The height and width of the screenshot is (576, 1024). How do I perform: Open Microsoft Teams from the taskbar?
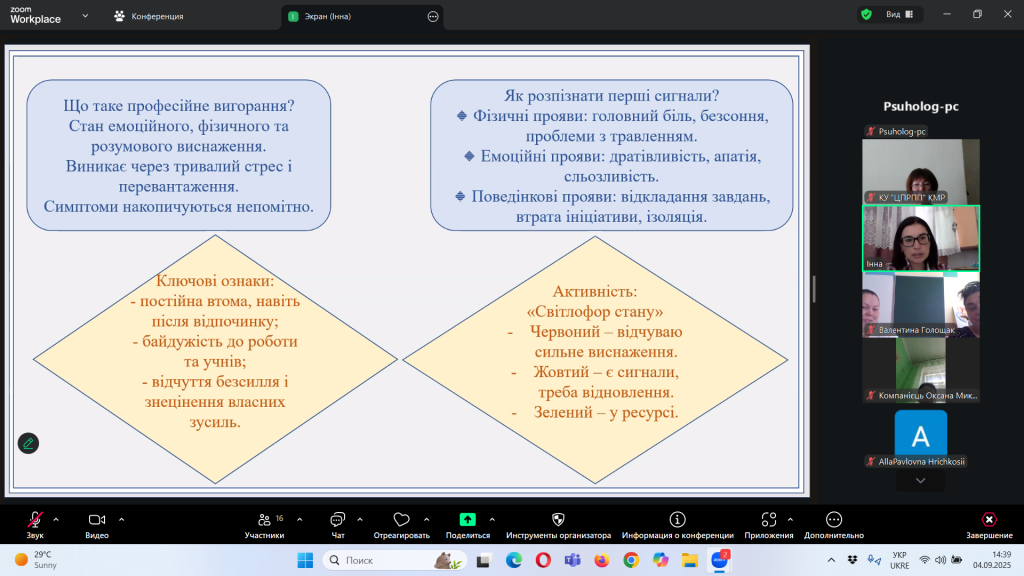click(573, 560)
